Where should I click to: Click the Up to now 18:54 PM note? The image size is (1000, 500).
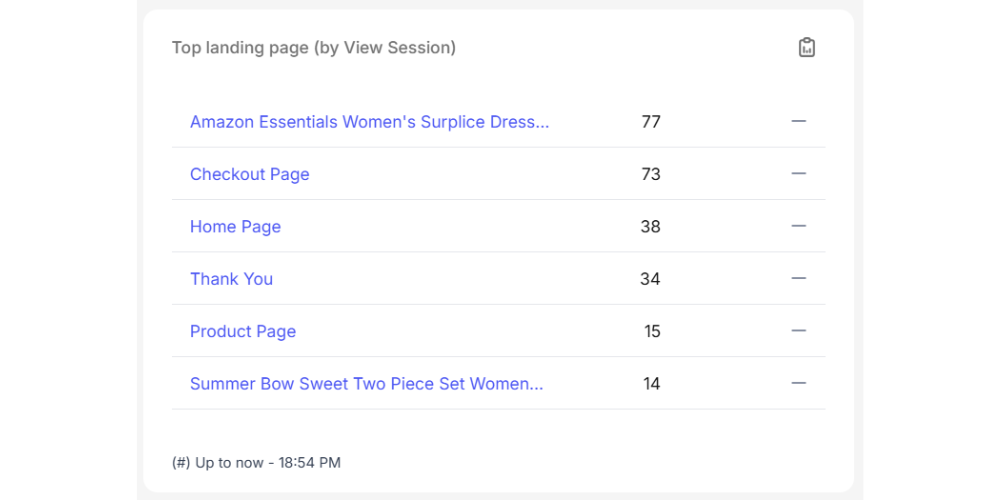point(256,462)
